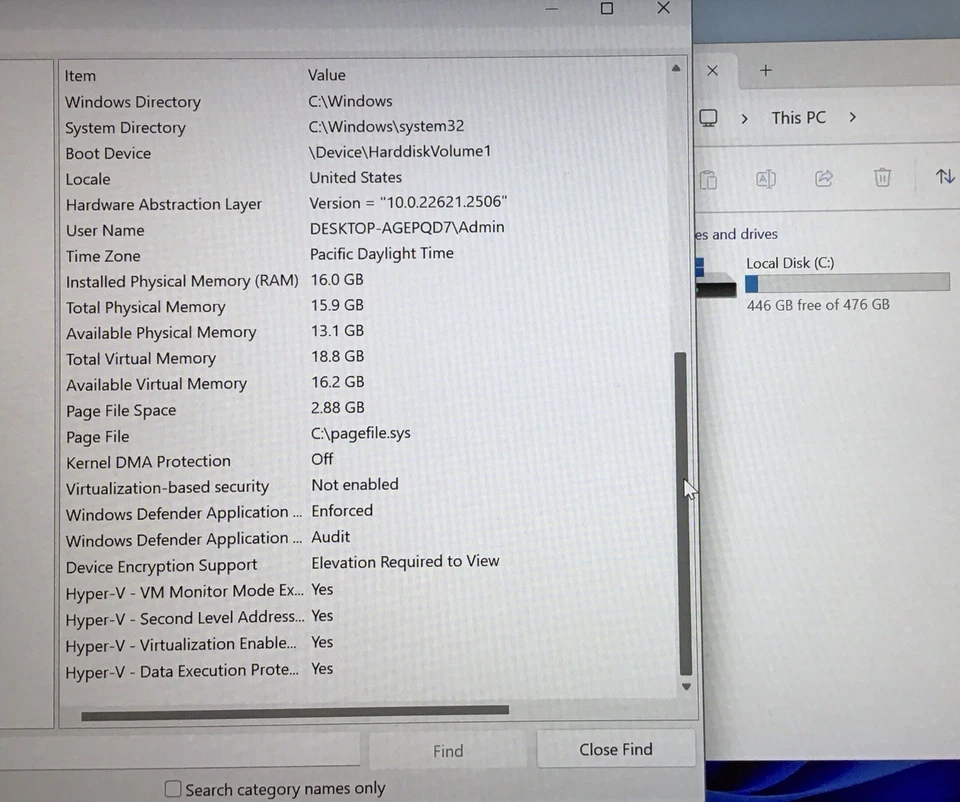Close the current File Explorer tab
Viewport: 960px width, 802px height.
pyautogui.click(x=712, y=70)
